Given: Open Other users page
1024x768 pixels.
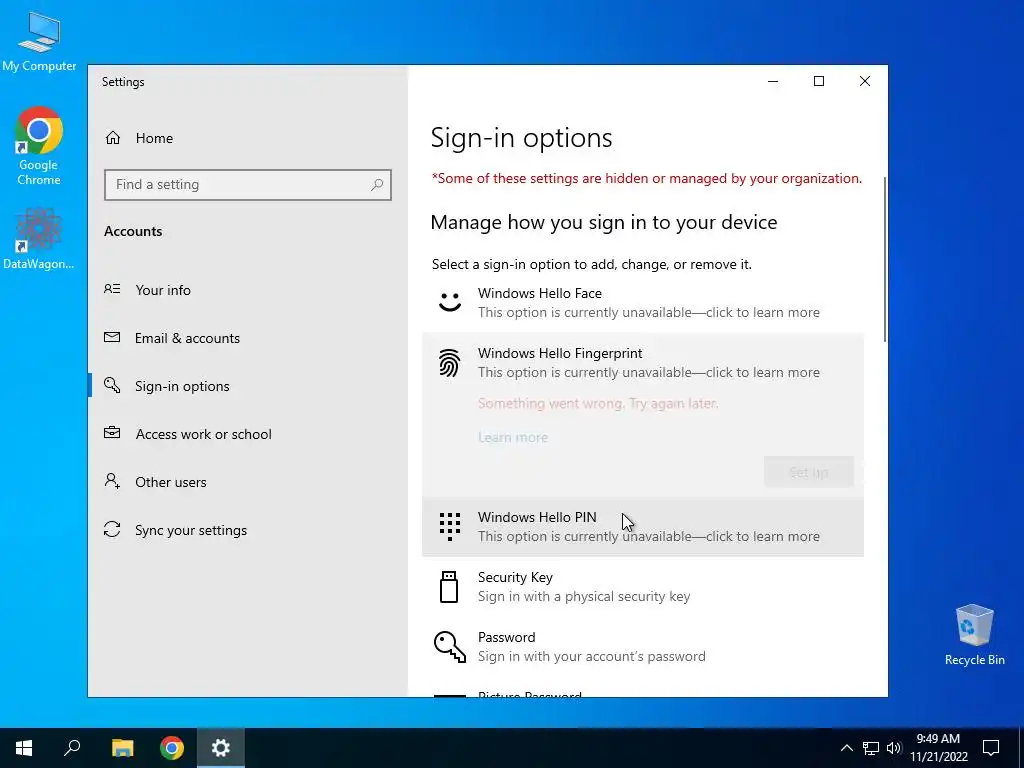Looking at the screenshot, I should click(x=248, y=482).
